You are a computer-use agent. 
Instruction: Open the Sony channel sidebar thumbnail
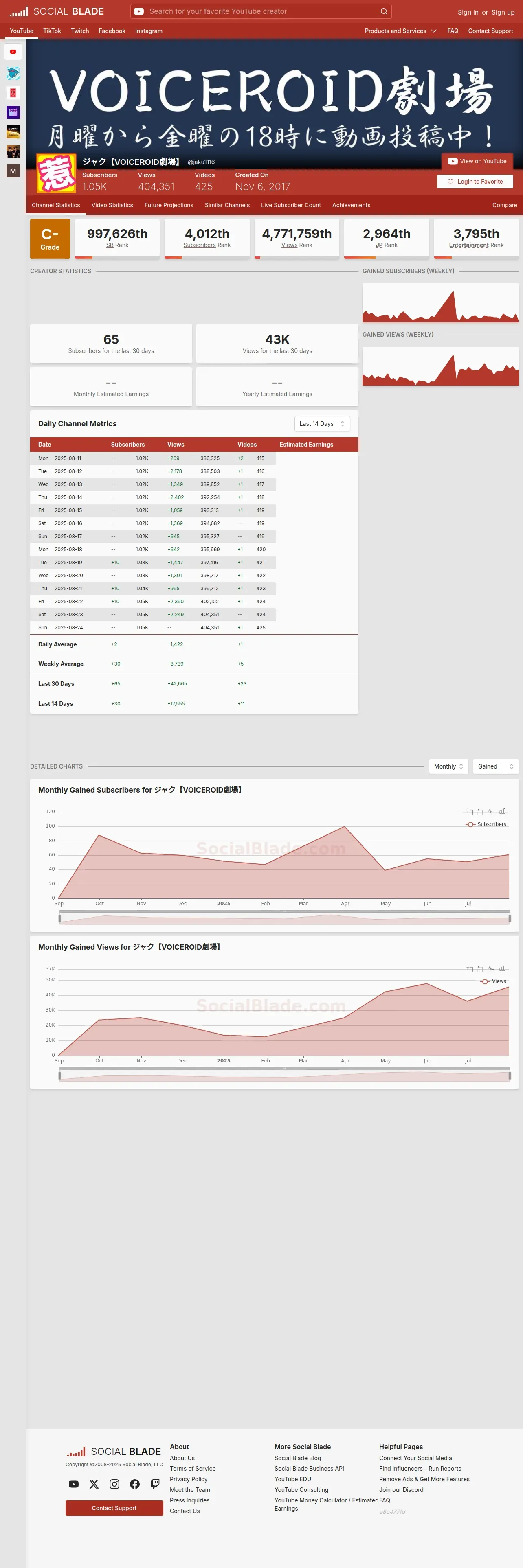point(13,131)
